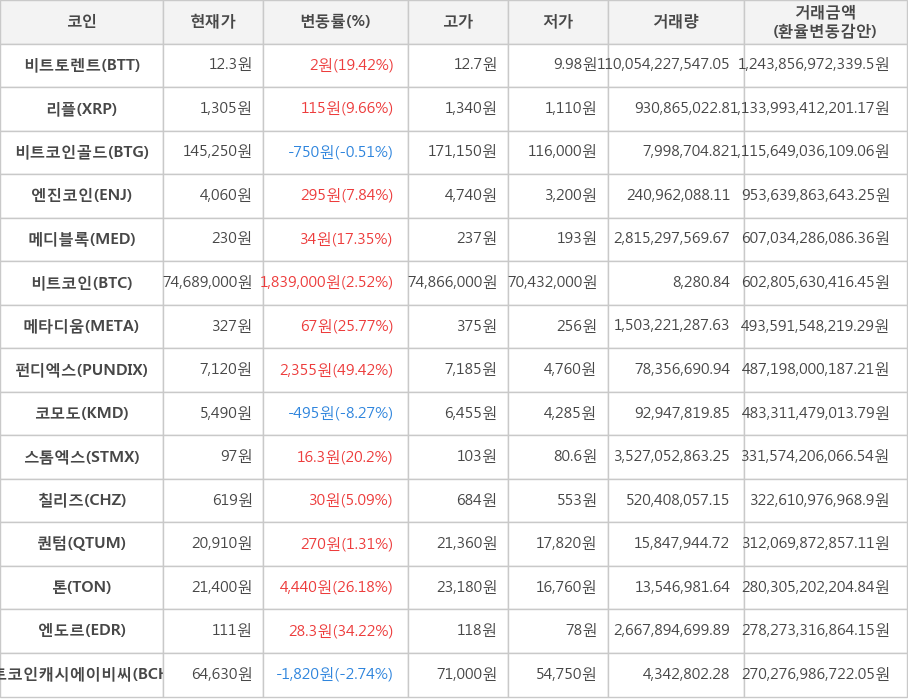Open the 메타디움(META) coin entry

click(x=82, y=326)
